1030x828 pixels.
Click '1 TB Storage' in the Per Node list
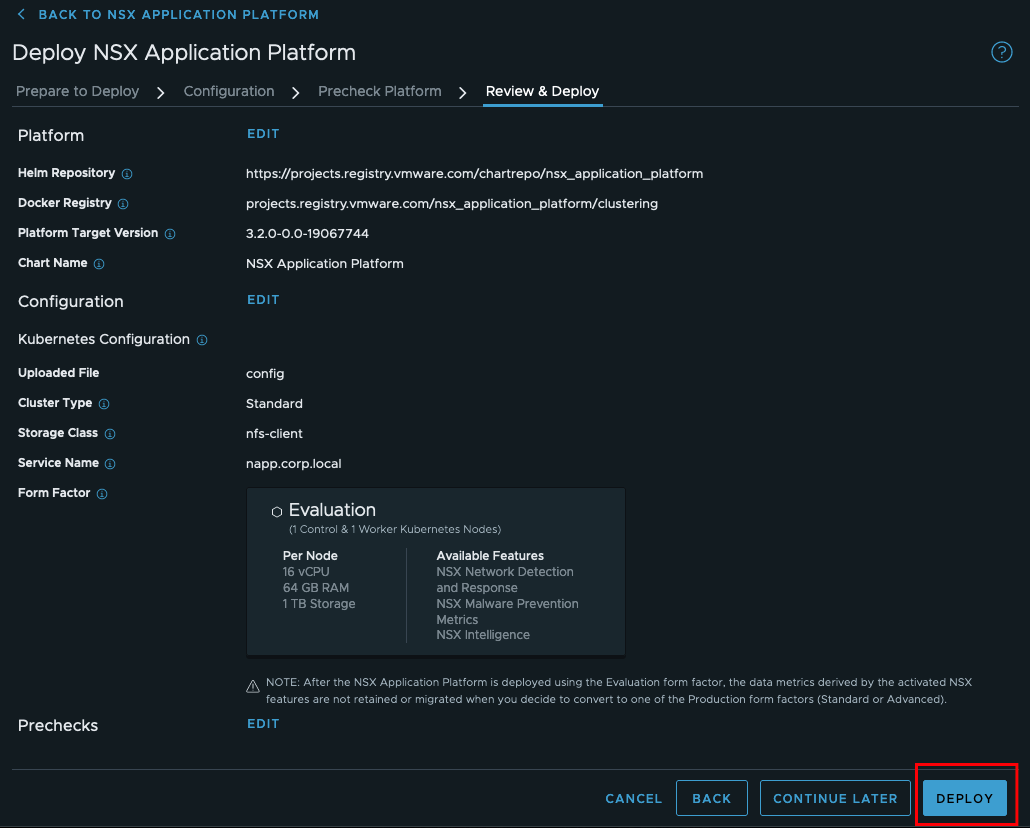click(x=319, y=603)
